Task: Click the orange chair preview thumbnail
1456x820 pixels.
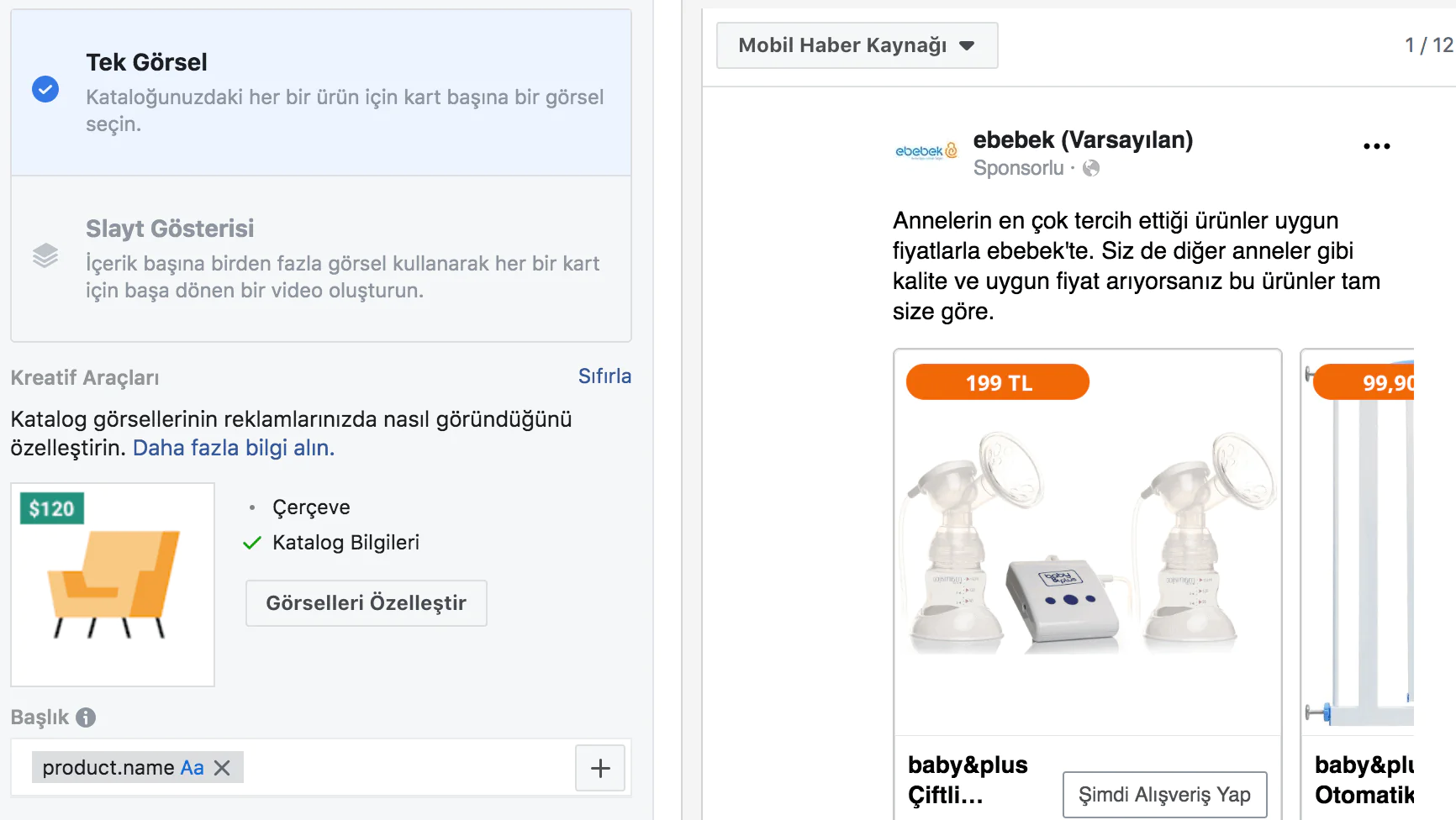Action: (113, 585)
